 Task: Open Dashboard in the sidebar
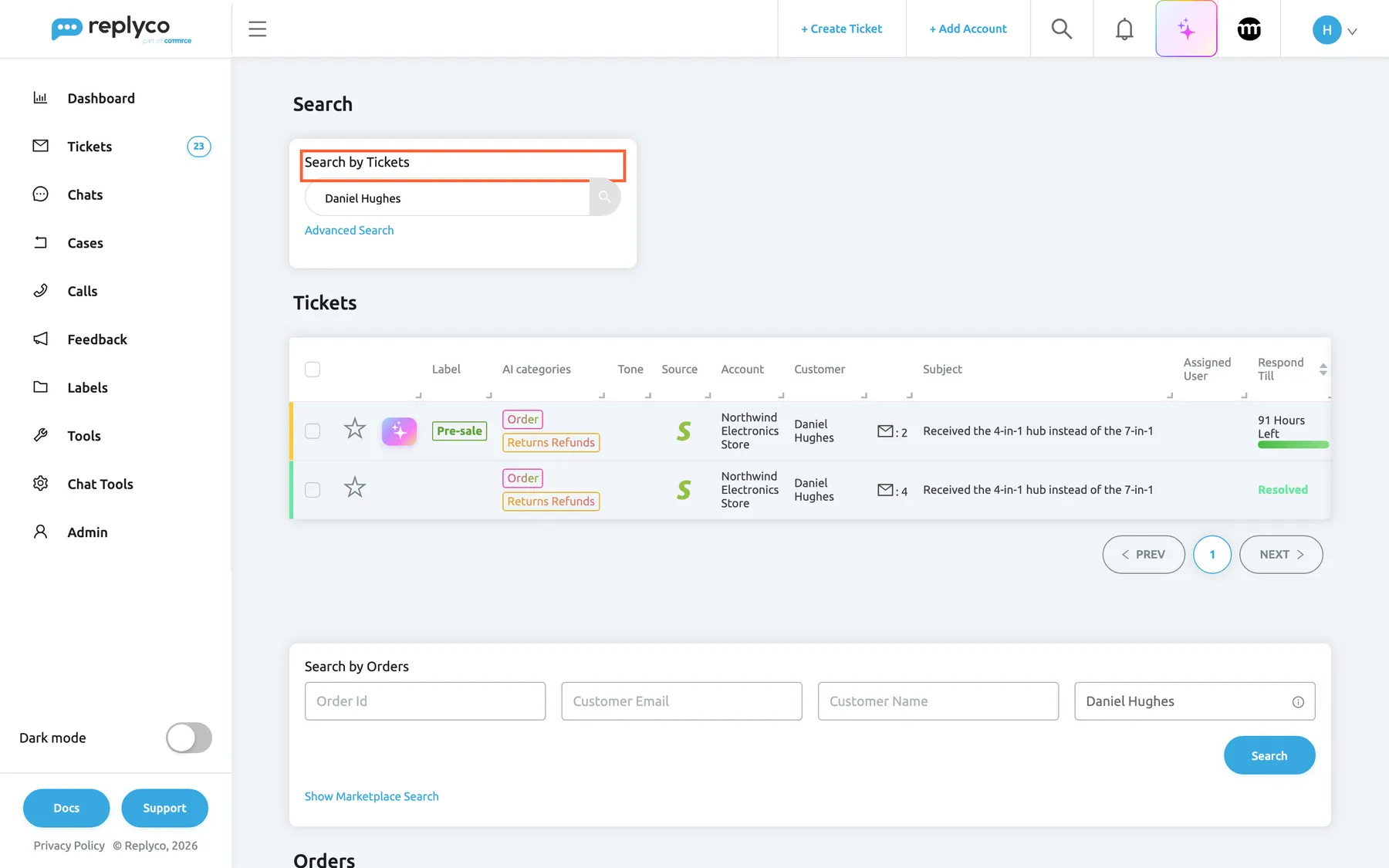click(101, 98)
